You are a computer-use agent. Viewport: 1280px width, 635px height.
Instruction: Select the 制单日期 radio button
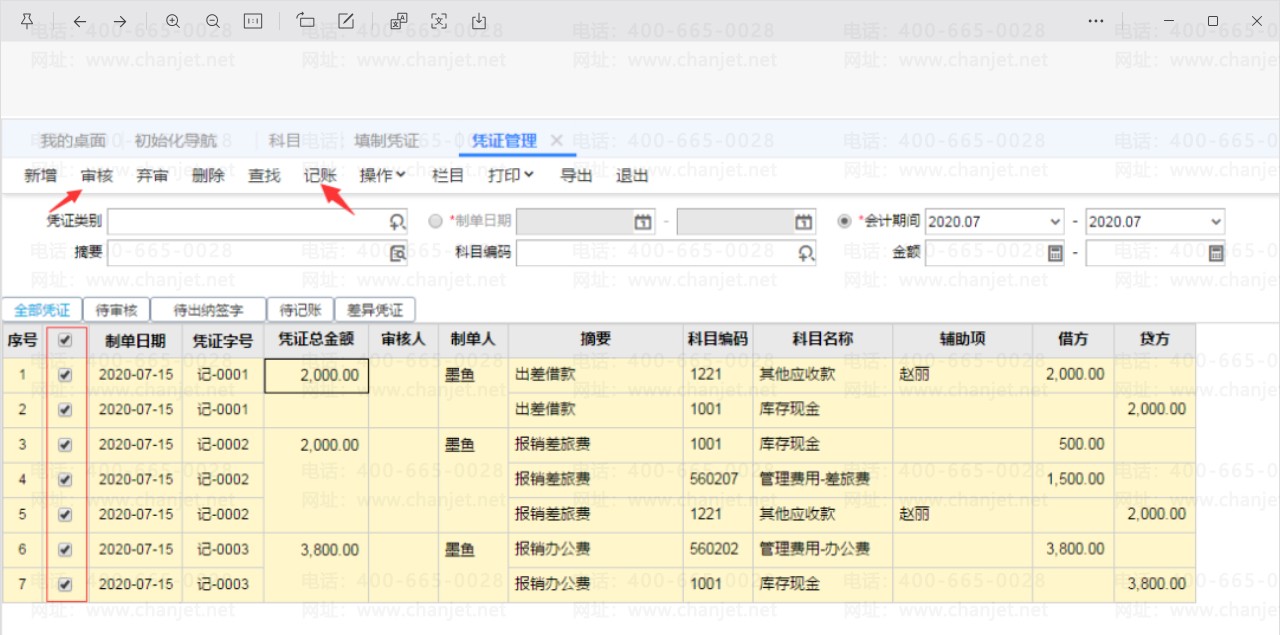pyautogui.click(x=435, y=221)
